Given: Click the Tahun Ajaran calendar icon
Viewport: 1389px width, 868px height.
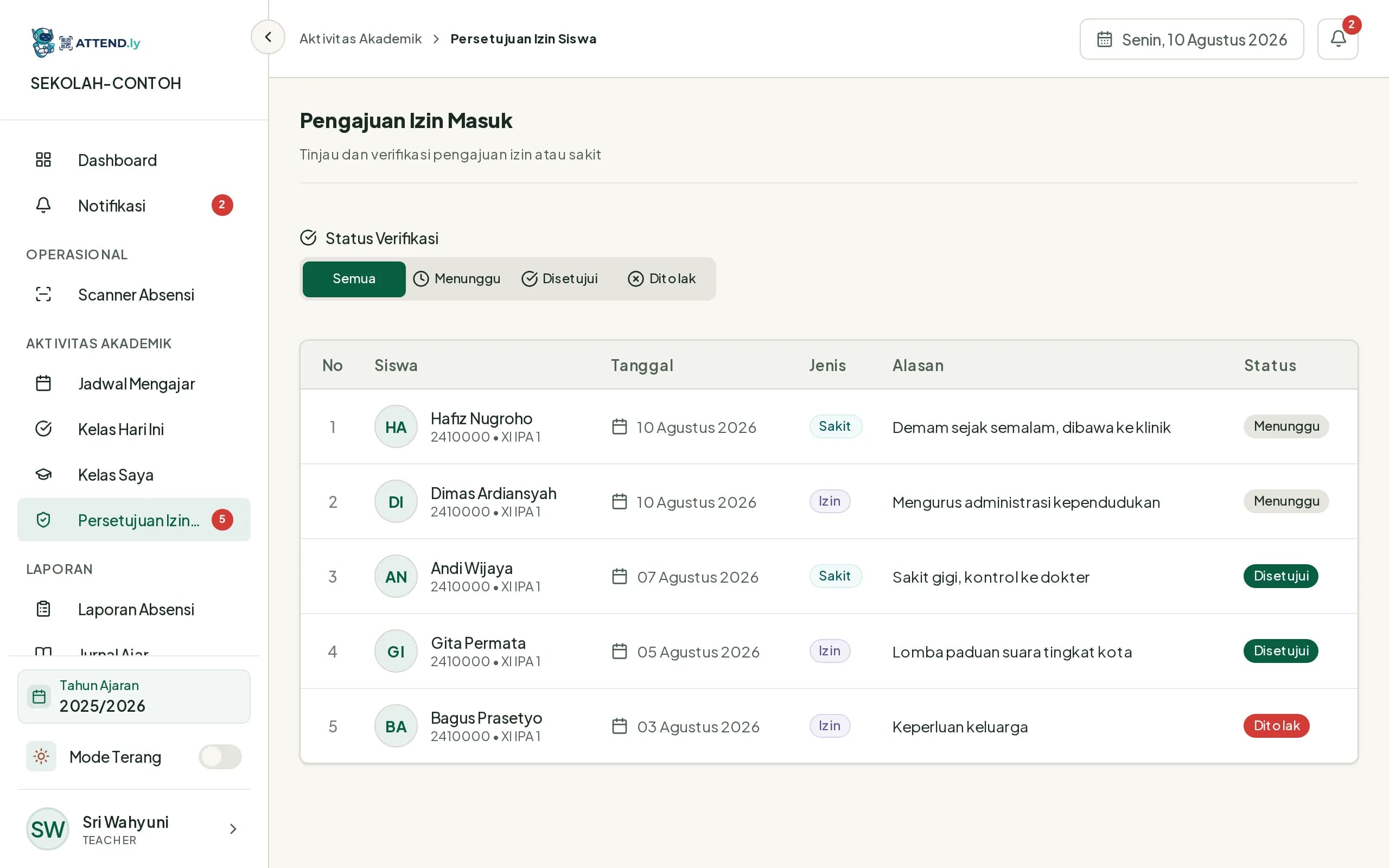Looking at the screenshot, I should click(x=39, y=697).
